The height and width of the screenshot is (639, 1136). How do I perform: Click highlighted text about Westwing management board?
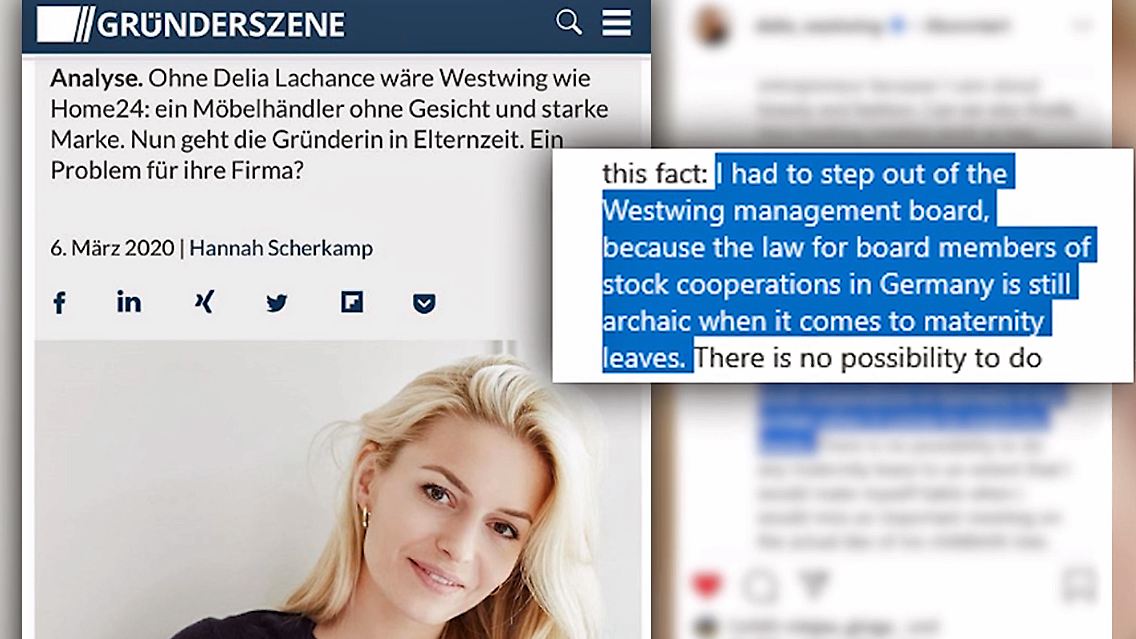846,265
